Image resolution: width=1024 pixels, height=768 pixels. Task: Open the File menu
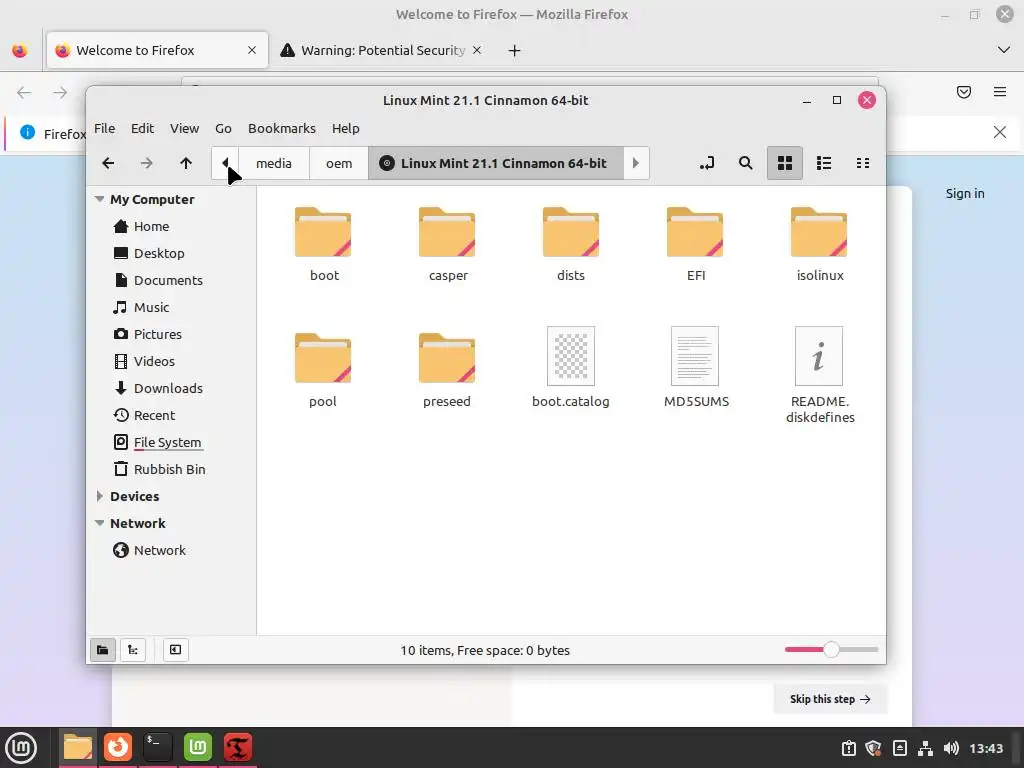(104, 129)
